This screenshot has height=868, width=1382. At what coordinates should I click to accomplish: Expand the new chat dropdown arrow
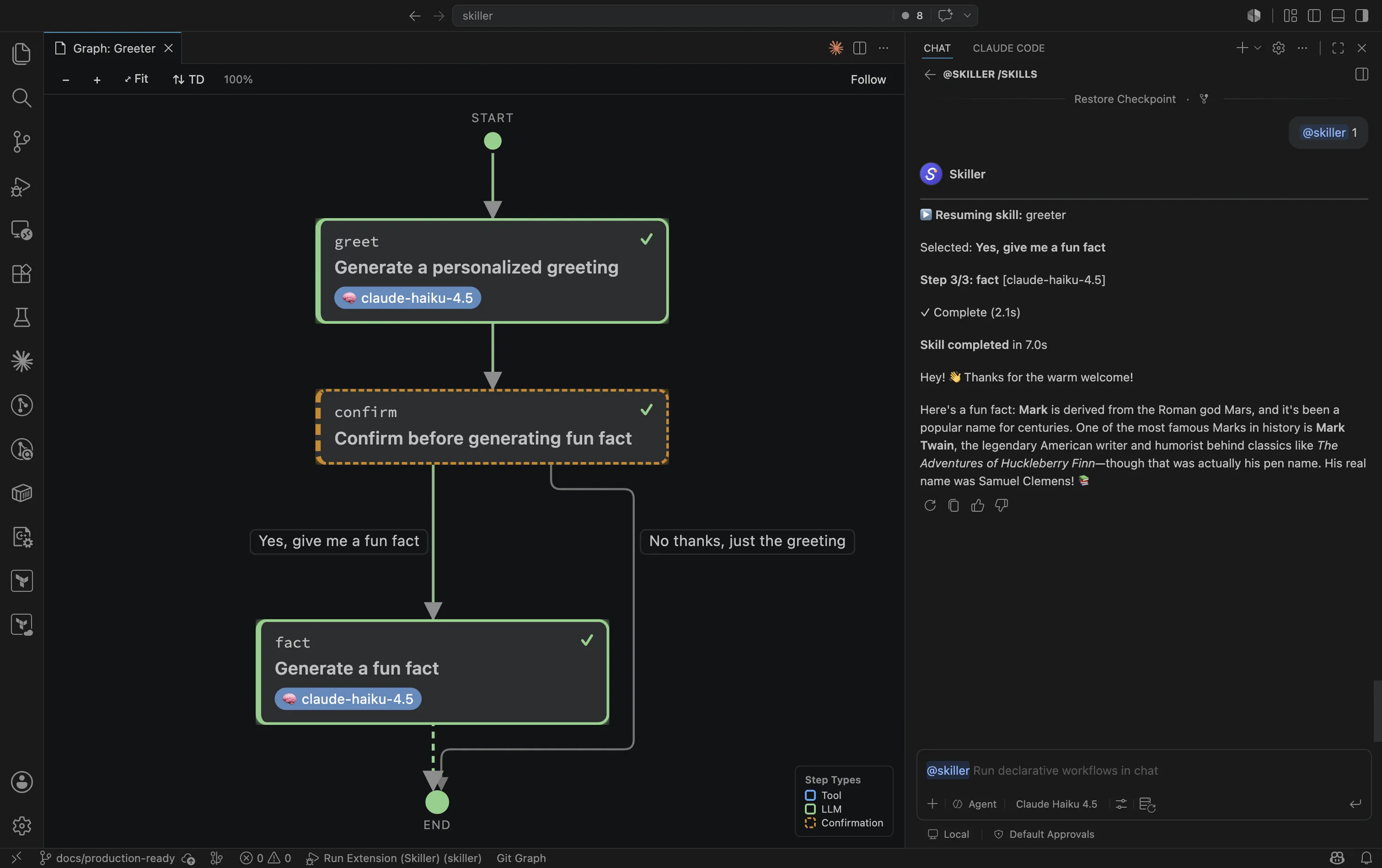[1258, 48]
